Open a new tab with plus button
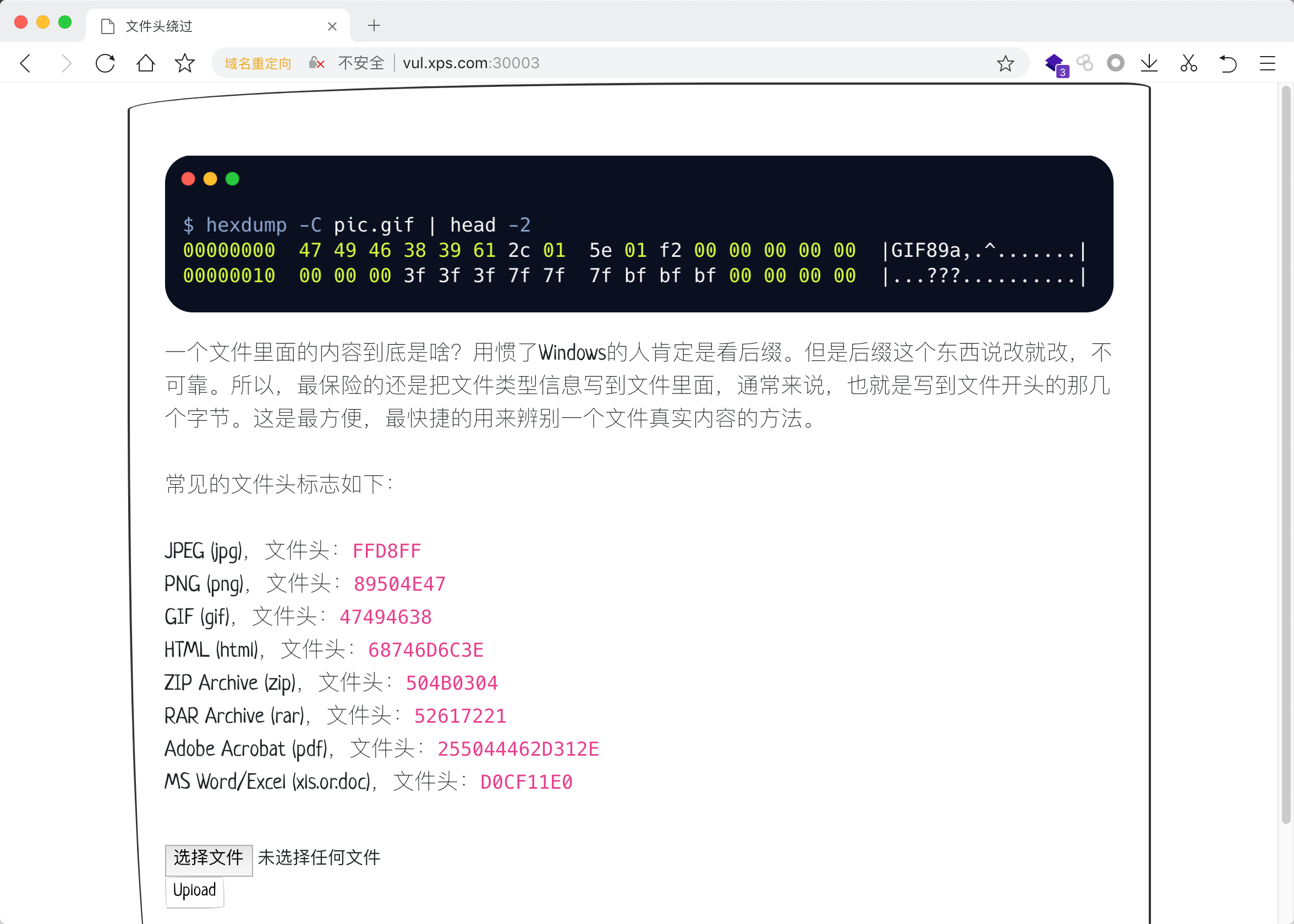The width and height of the screenshot is (1294, 924). point(374,26)
